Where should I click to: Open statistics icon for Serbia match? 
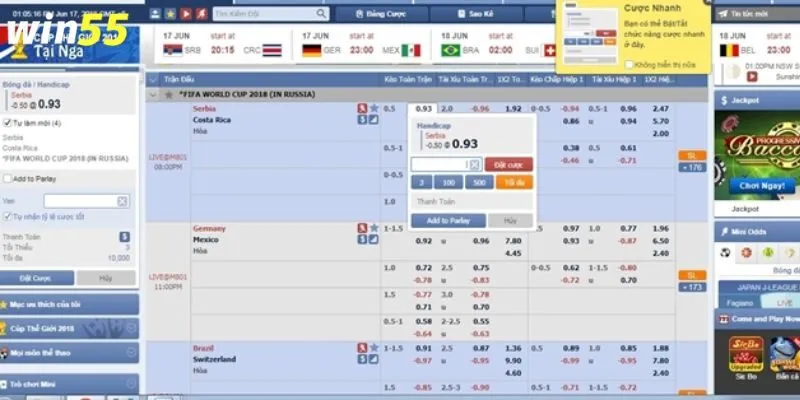tap(362, 108)
